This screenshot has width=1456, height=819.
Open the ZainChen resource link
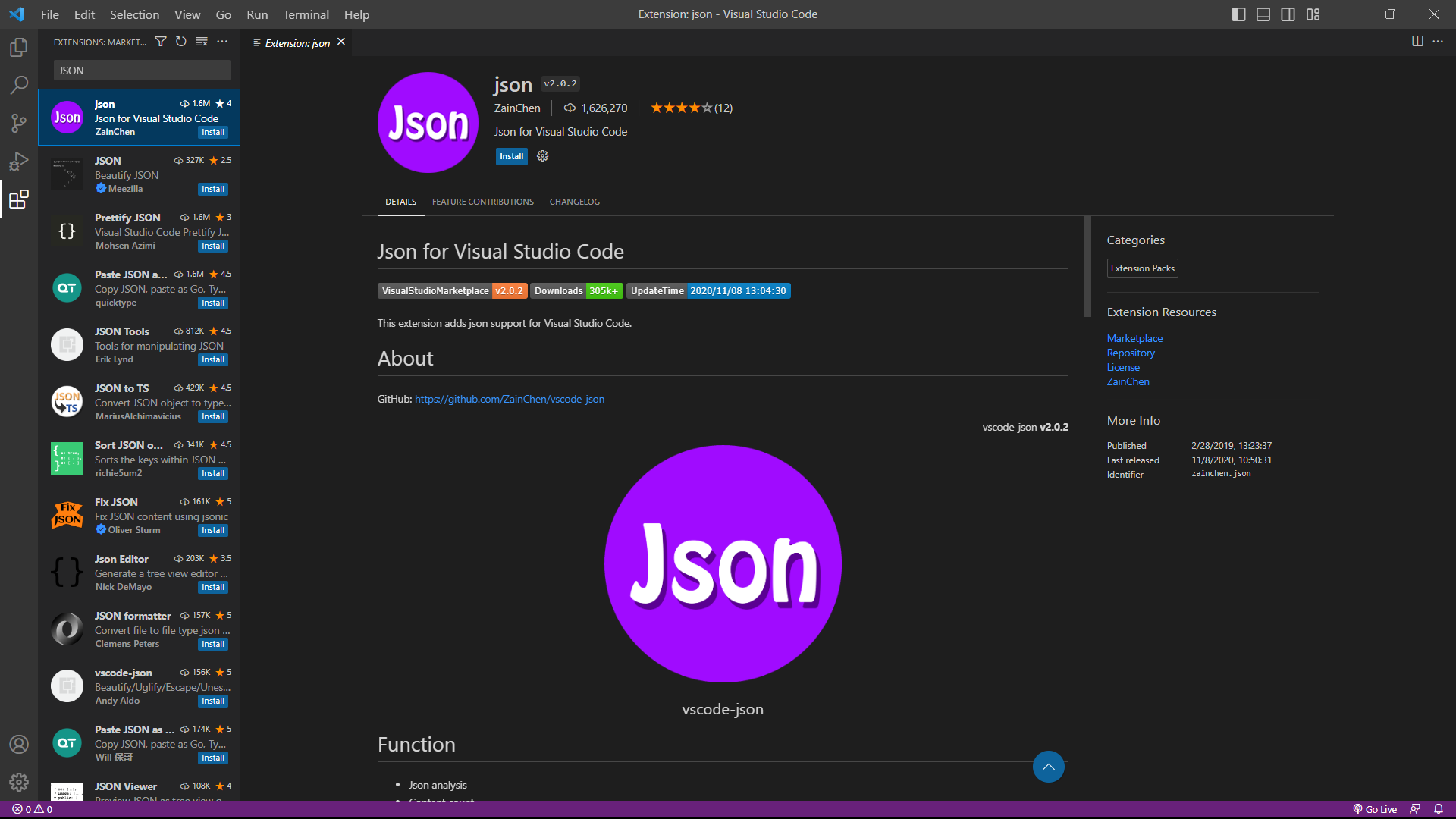coord(1128,381)
